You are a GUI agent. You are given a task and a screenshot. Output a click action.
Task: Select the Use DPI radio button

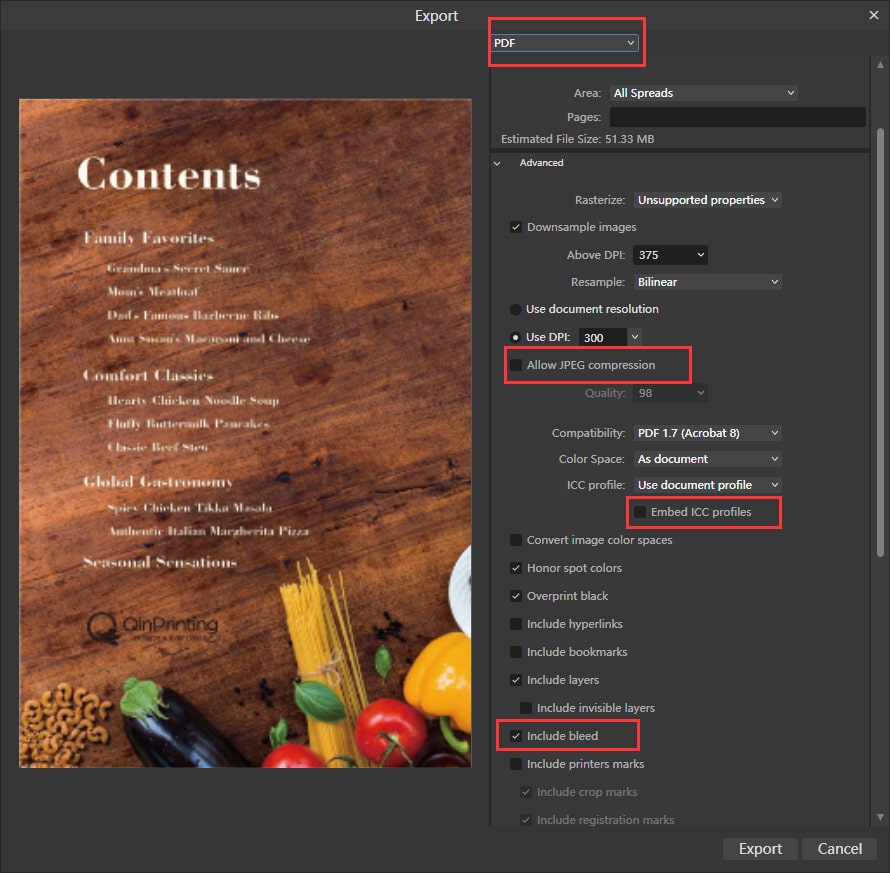click(515, 337)
